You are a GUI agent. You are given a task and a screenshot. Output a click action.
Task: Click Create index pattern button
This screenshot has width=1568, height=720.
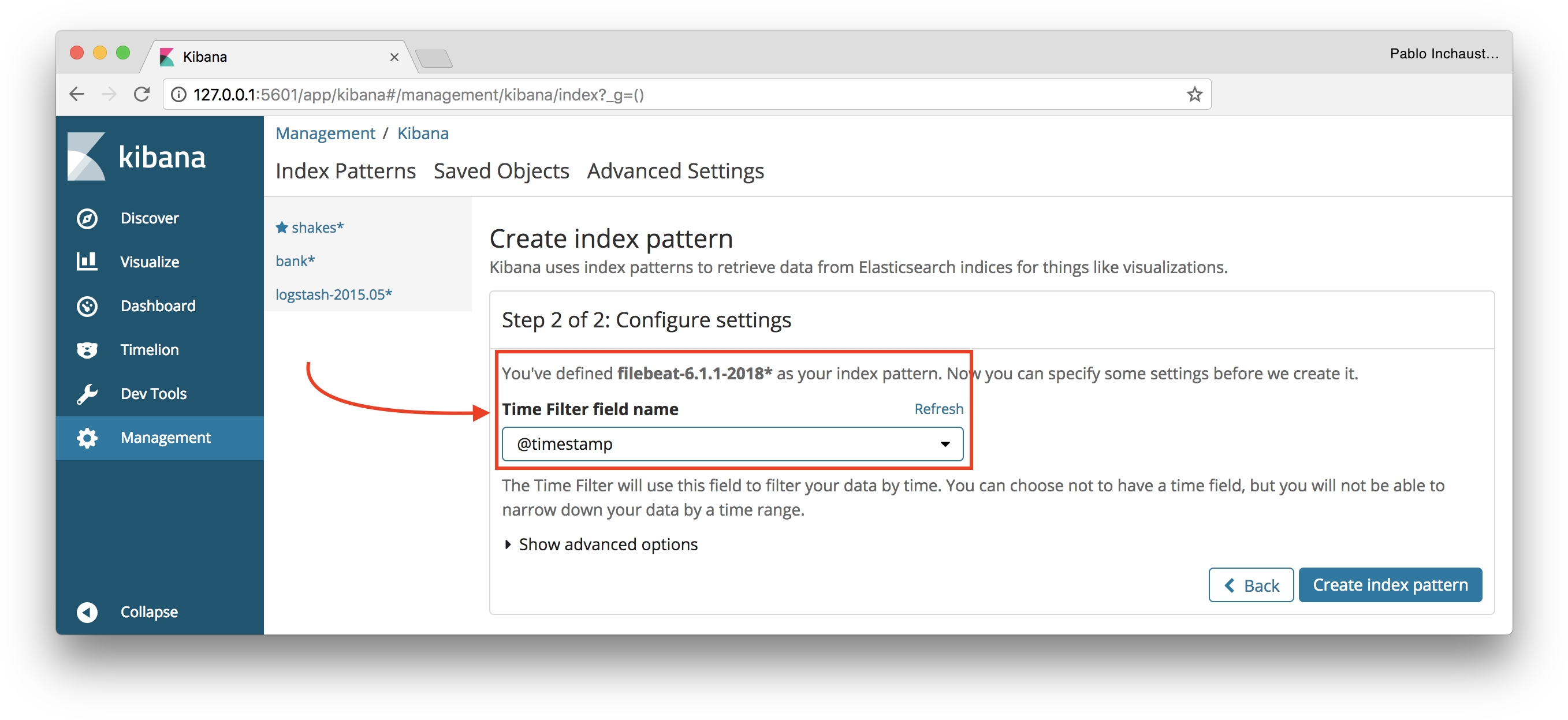[x=1390, y=585]
